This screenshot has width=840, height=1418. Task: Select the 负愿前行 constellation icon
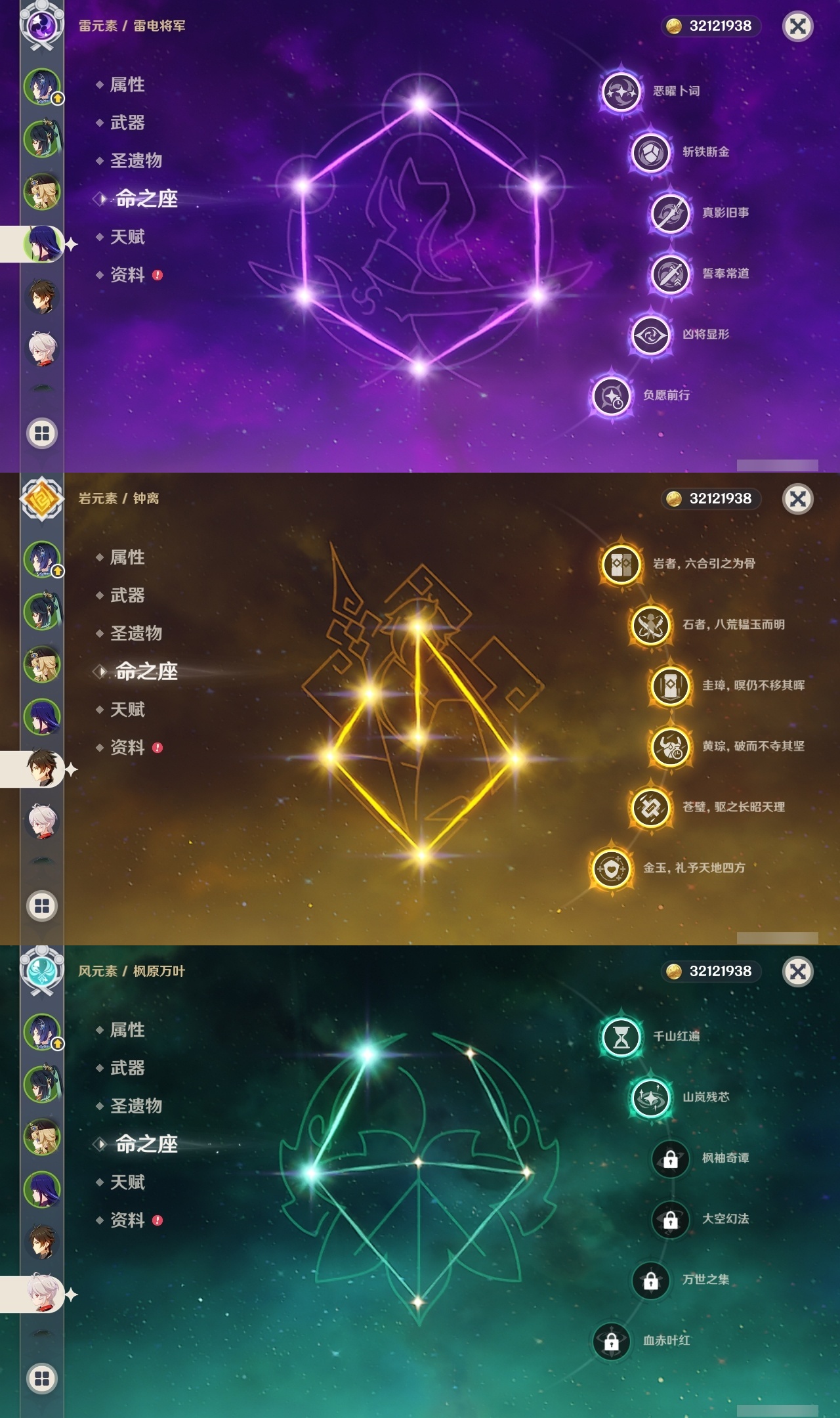coord(611,396)
